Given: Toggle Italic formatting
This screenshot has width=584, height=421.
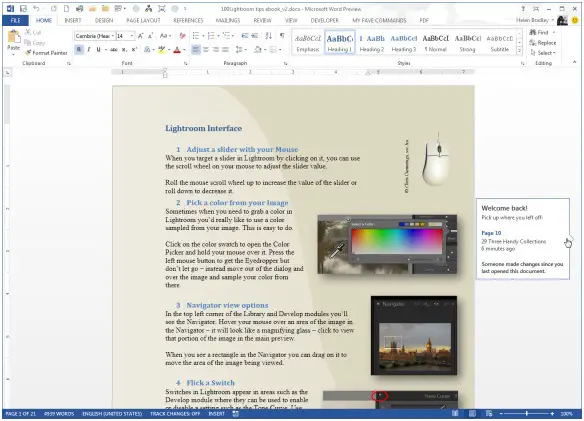Looking at the screenshot, I should [x=89, y=50].
